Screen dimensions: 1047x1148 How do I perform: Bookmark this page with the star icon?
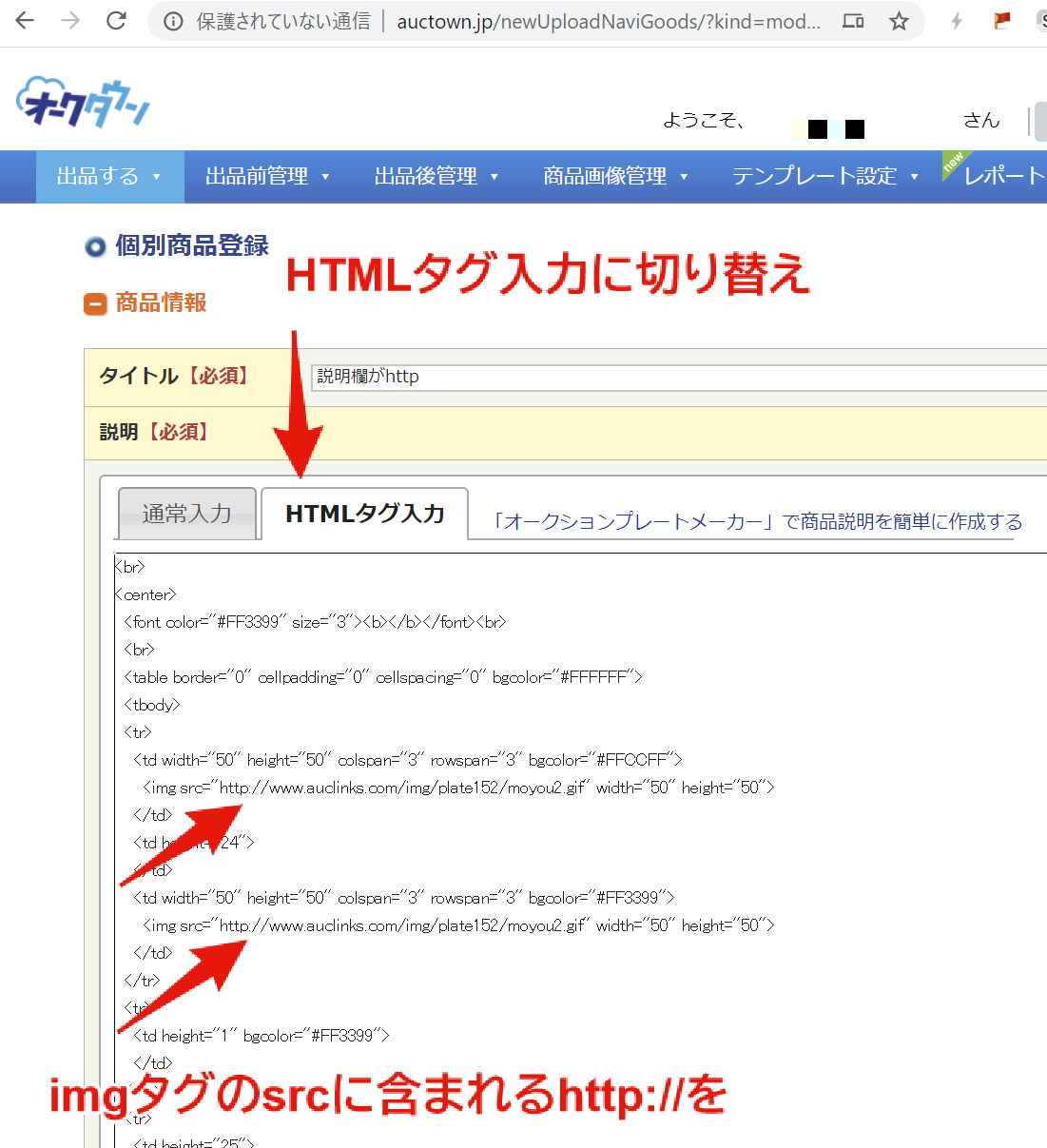point(899,21)
